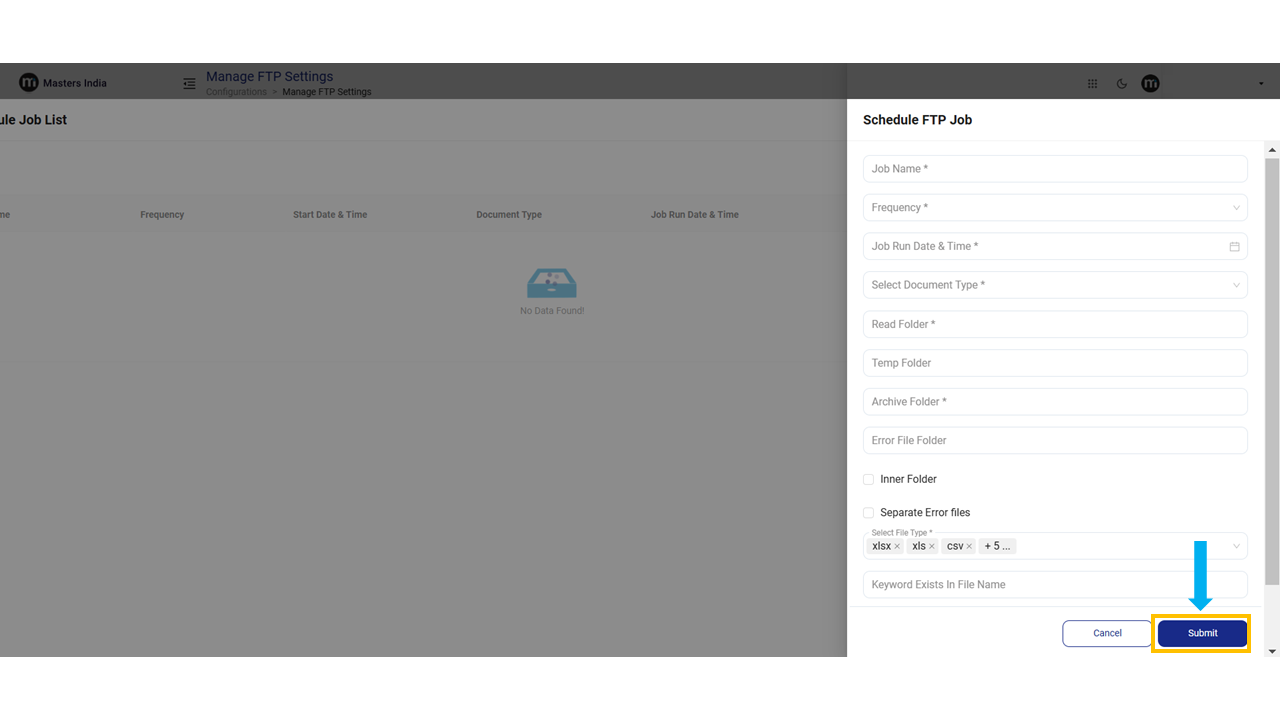
Task: Remove the xls file type tag
Action: point(932,547)
